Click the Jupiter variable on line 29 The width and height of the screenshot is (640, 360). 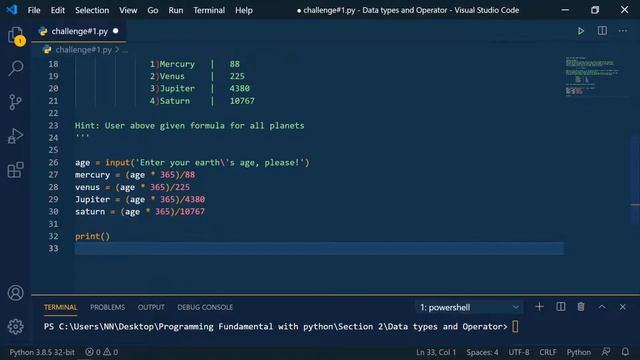92,199
